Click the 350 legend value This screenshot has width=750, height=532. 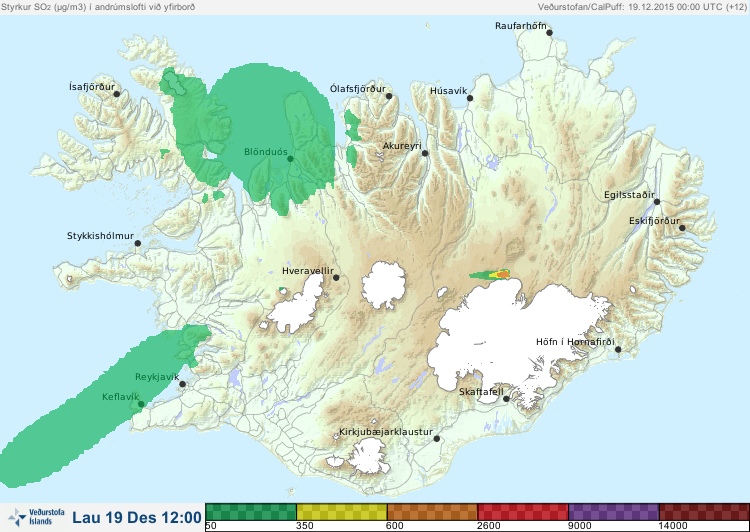pyautogui.click(x=305, y=526)
